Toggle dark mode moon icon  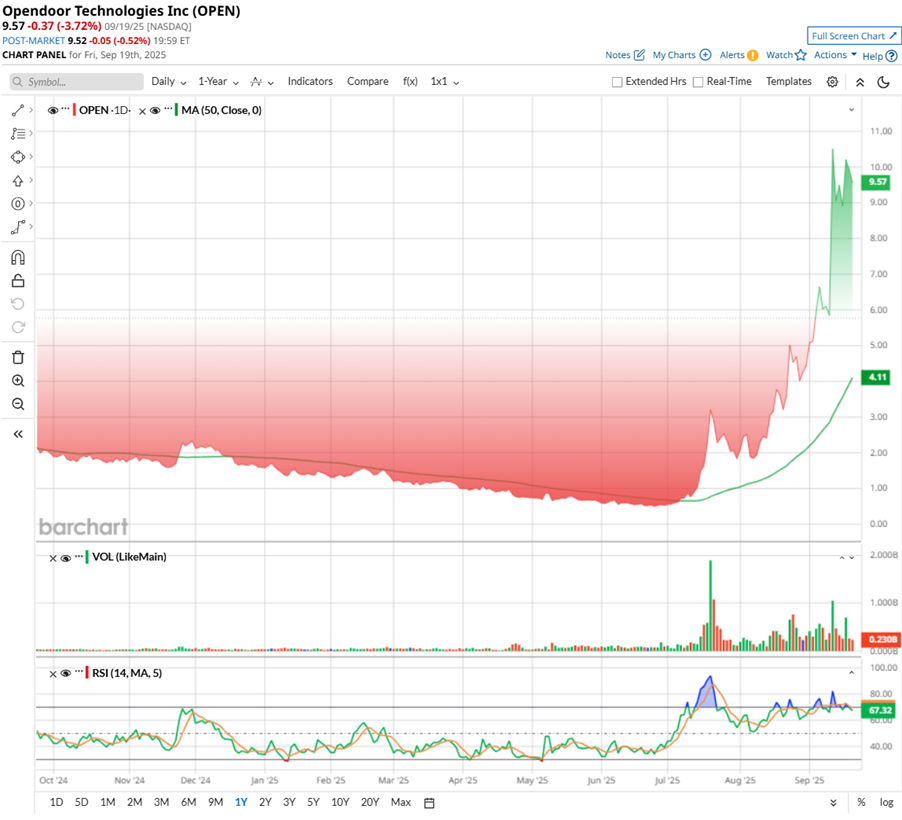[x=884, y=82]
